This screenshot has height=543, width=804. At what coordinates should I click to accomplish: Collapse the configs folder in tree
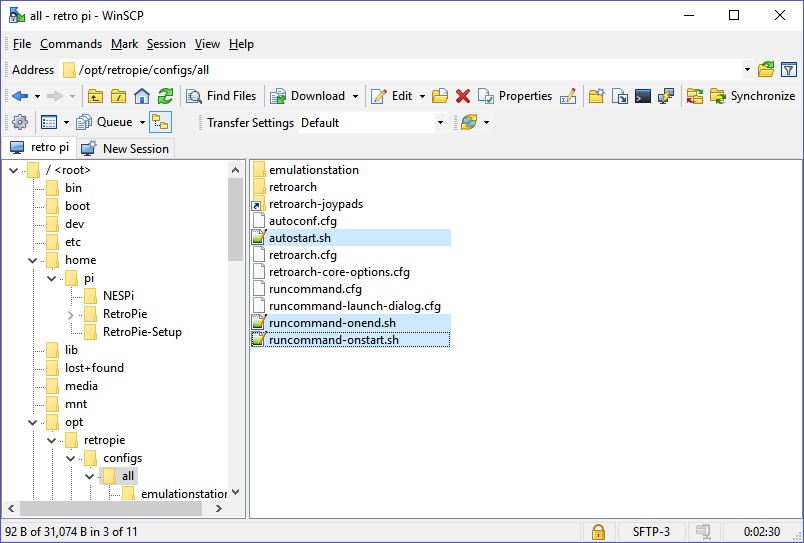point(71,458)
